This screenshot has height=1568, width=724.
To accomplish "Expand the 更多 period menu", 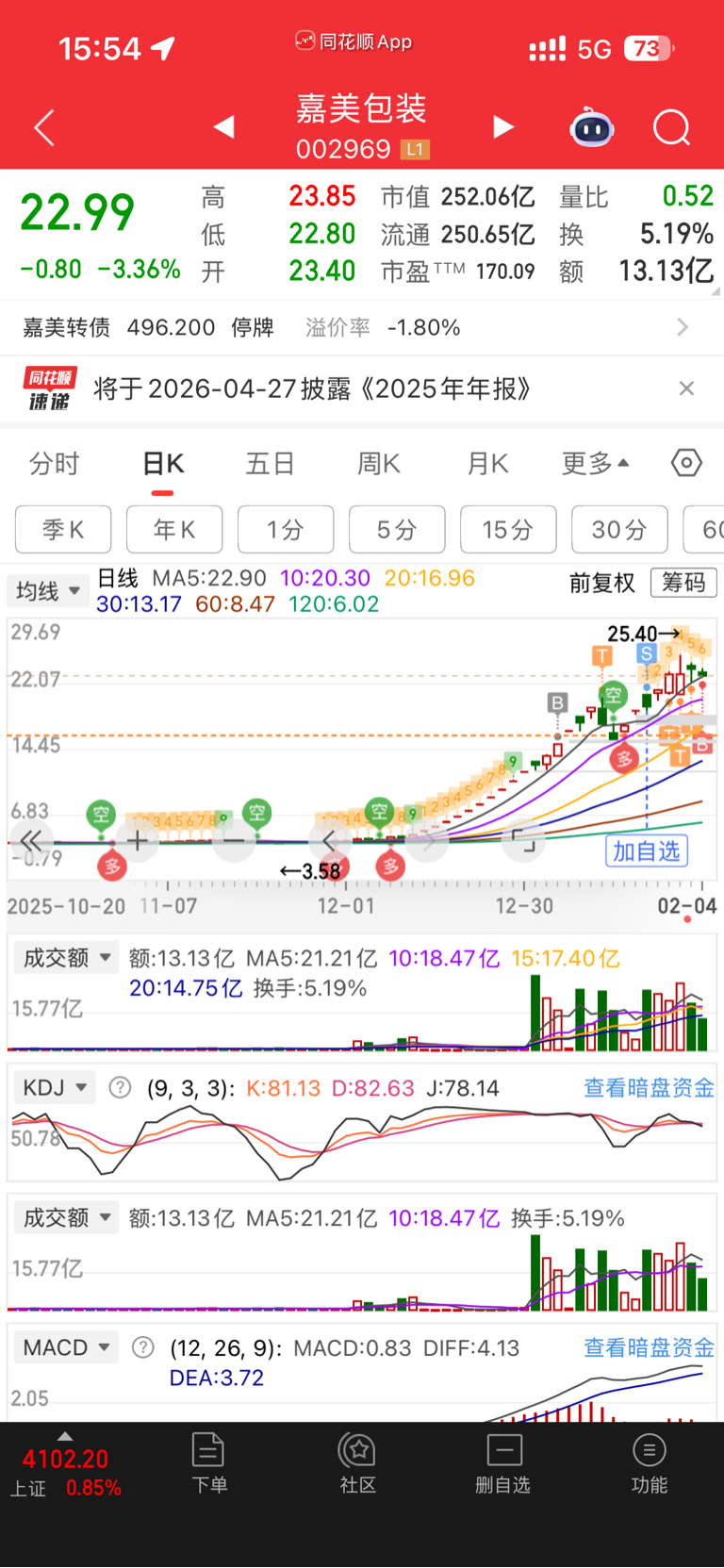I will pyautogui.click(x=595, y=464).
